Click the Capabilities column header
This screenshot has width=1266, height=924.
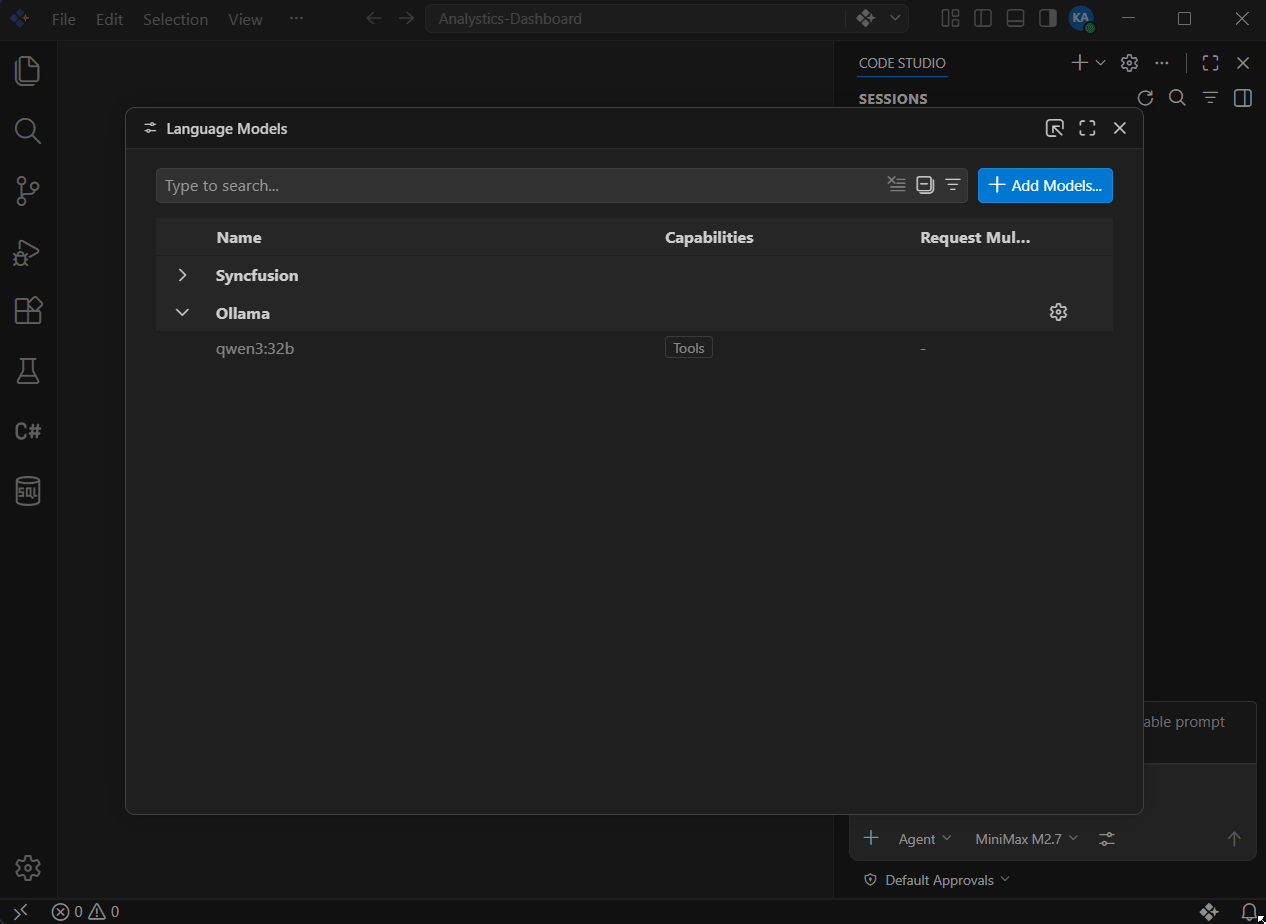pyautogui.click(x=709, y=237)
